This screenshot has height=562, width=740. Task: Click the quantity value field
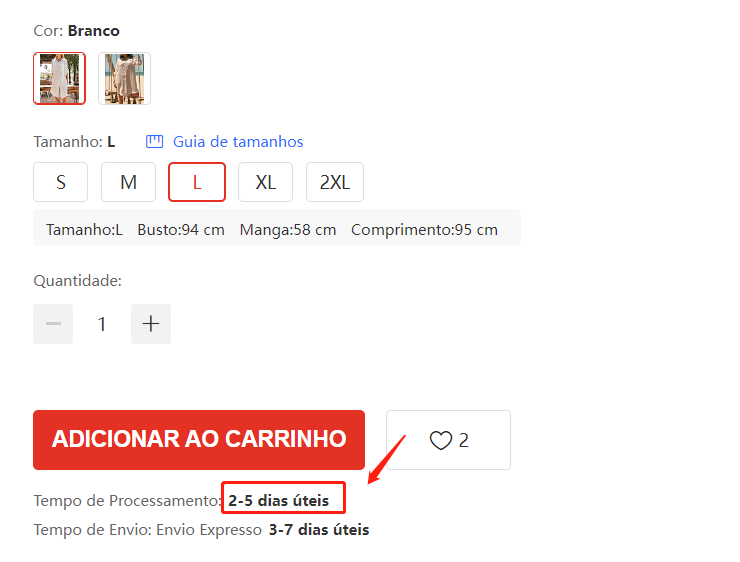tap(102, 324)
